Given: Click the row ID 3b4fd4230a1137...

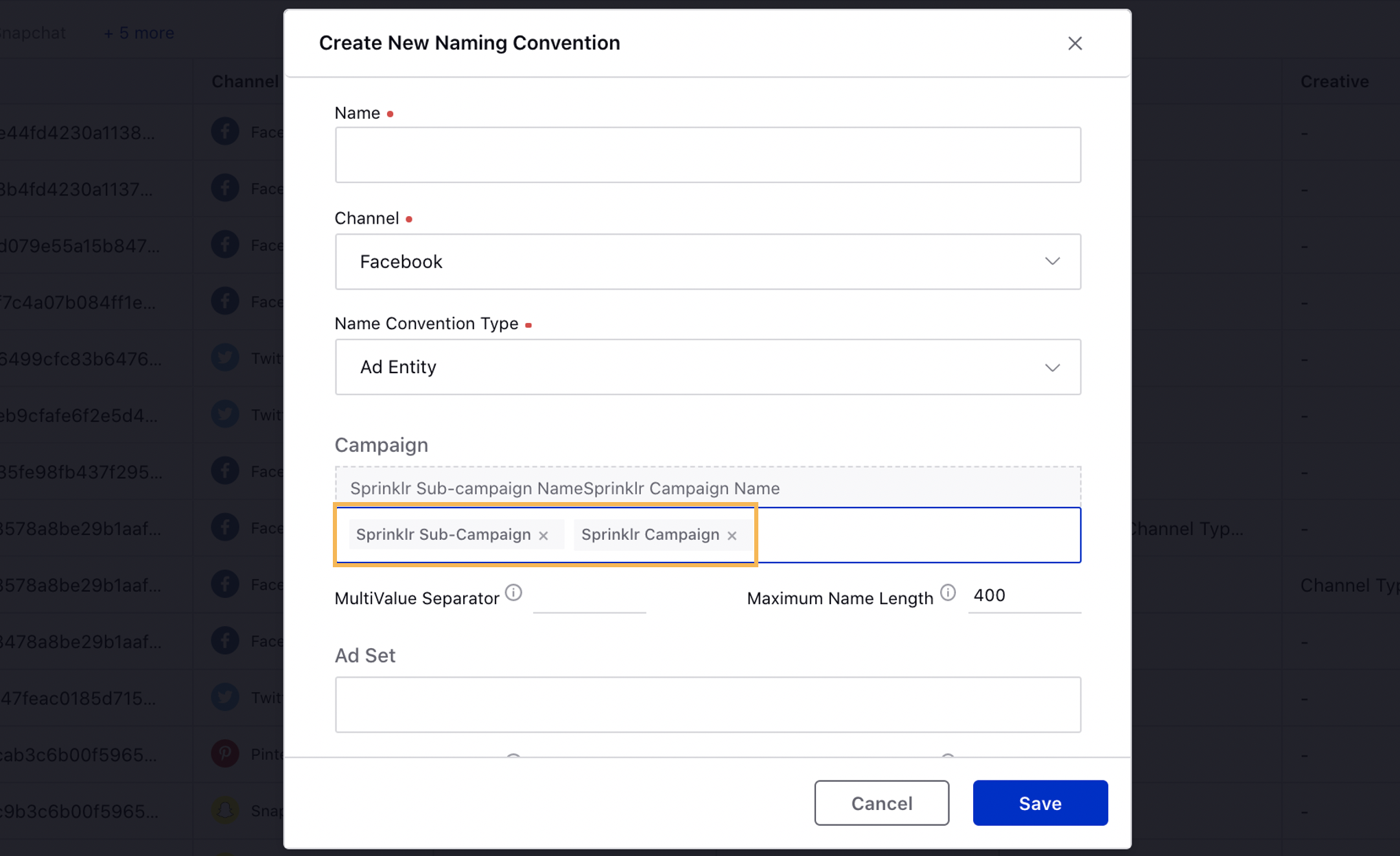Looking at the screenshot, I should 76,189.
